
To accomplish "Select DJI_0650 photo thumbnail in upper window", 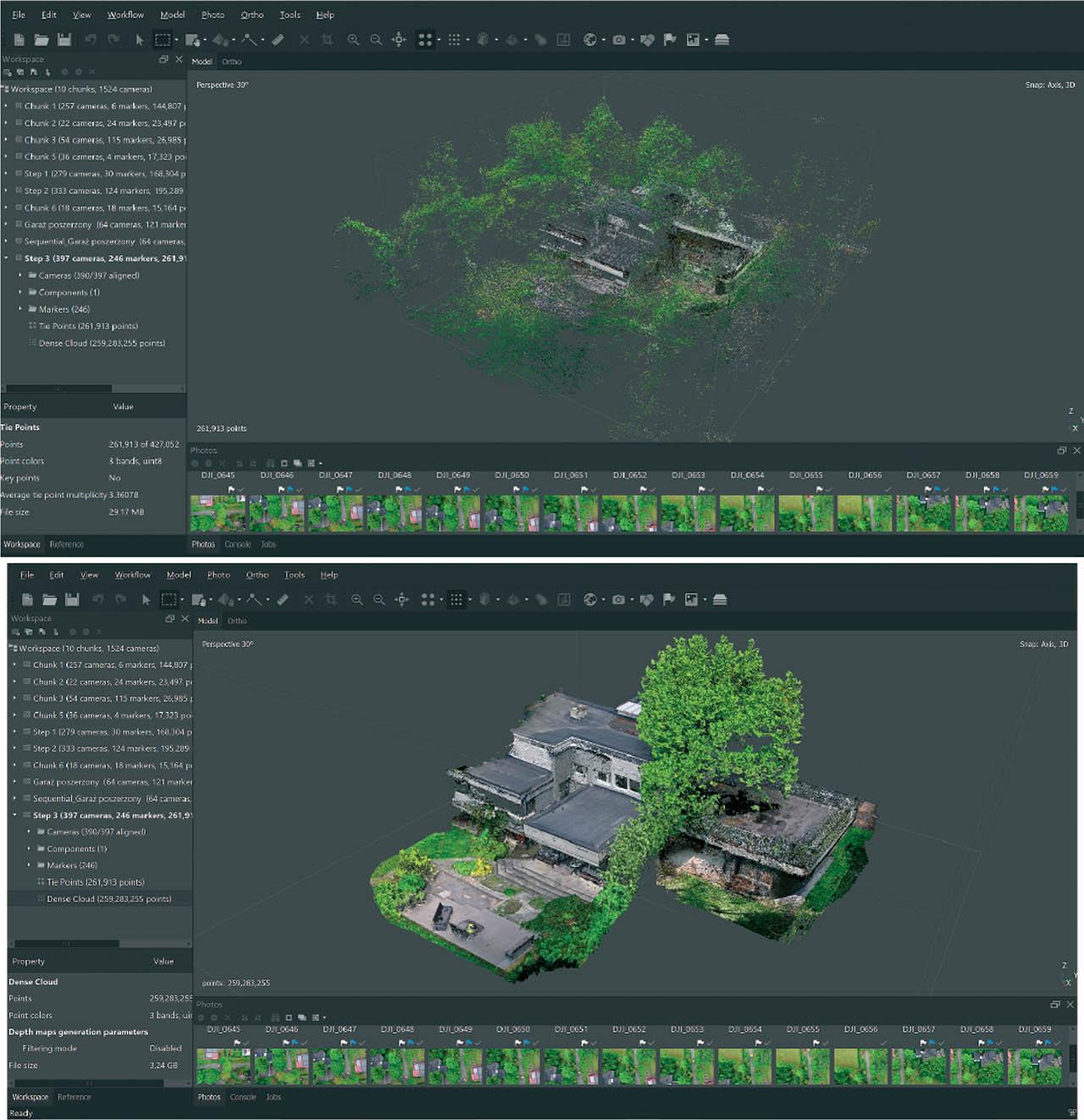I will (512, 513).
